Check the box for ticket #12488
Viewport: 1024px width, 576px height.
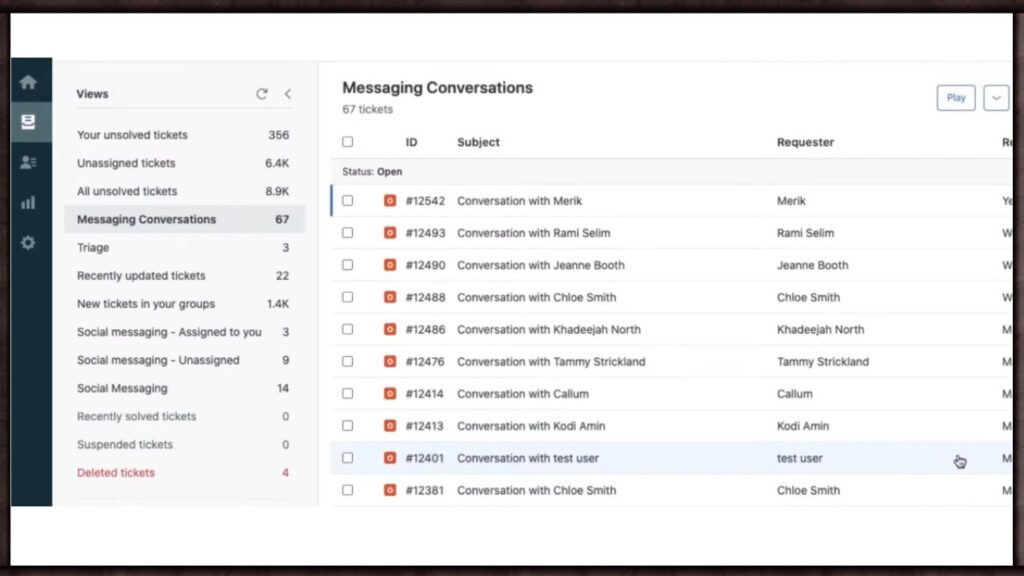coord(347,297)
